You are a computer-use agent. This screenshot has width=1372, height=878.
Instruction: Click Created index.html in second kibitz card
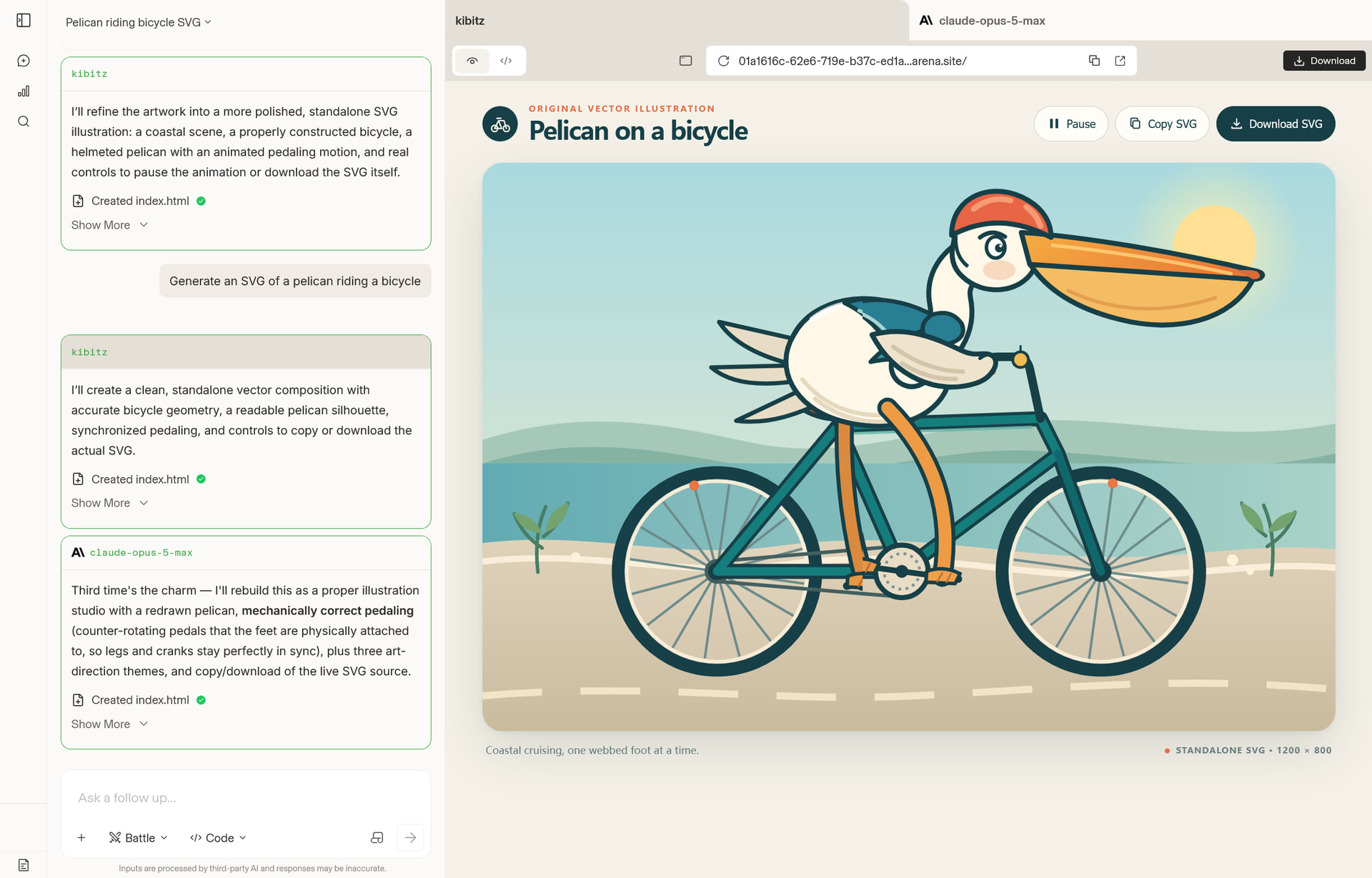(139, 479)
